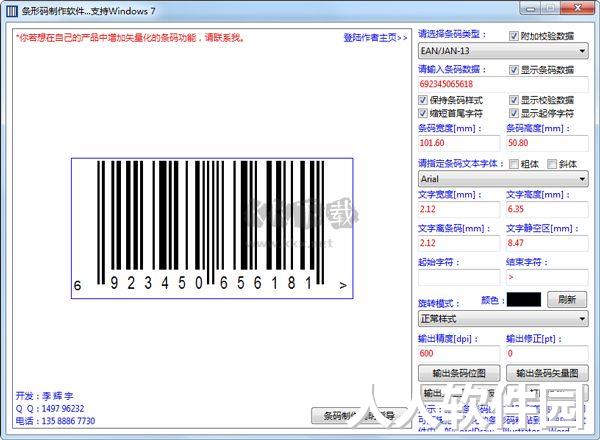The width and height of the screenshot is (600, 440).
Task: Toggle the 缩短首尾字符 checkbox
Action: pos(422,113)
